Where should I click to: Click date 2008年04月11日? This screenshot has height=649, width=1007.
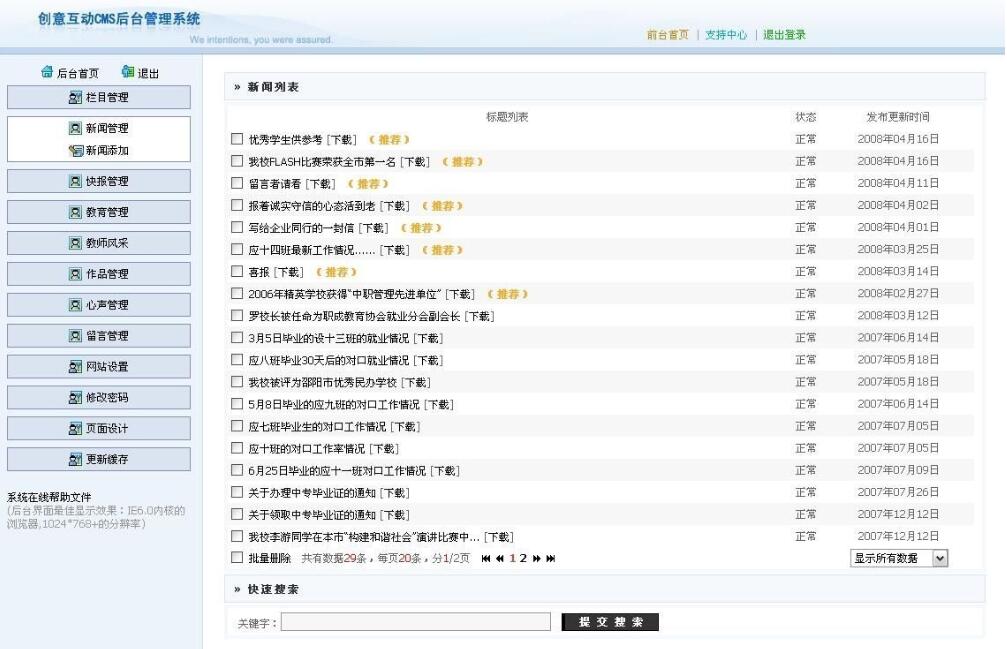[898, 183]
